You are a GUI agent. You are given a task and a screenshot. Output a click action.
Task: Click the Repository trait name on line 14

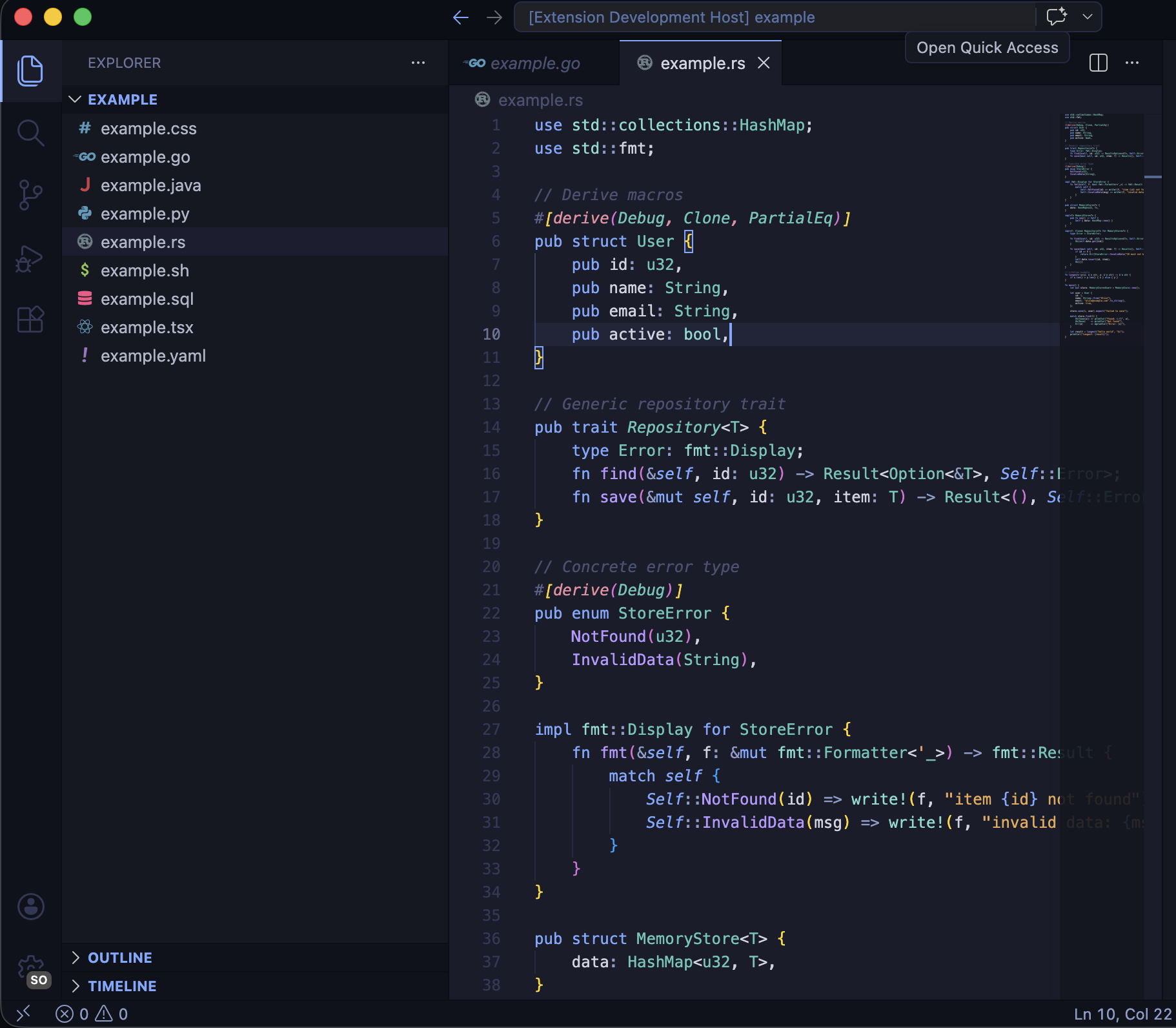[674, 427]
